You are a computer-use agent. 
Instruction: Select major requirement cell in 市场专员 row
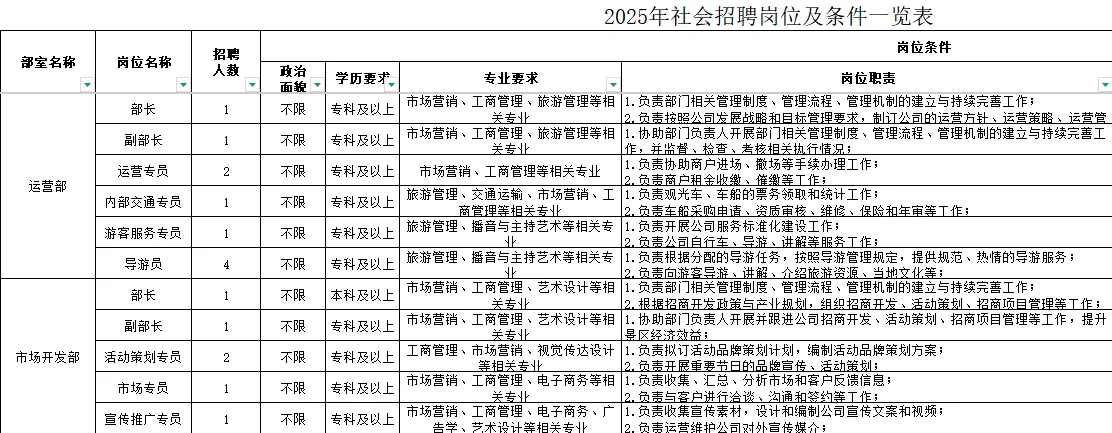(510, 388)
